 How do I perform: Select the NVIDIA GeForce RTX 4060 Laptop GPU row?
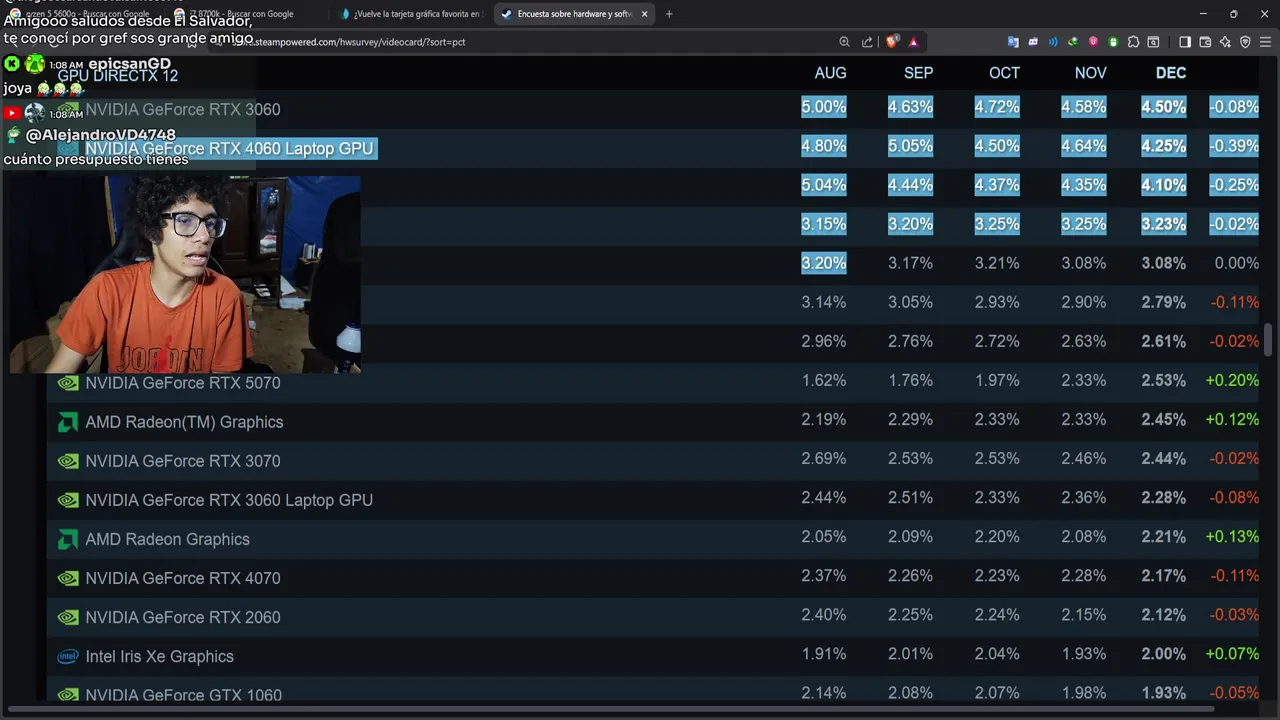coord(229,148)
